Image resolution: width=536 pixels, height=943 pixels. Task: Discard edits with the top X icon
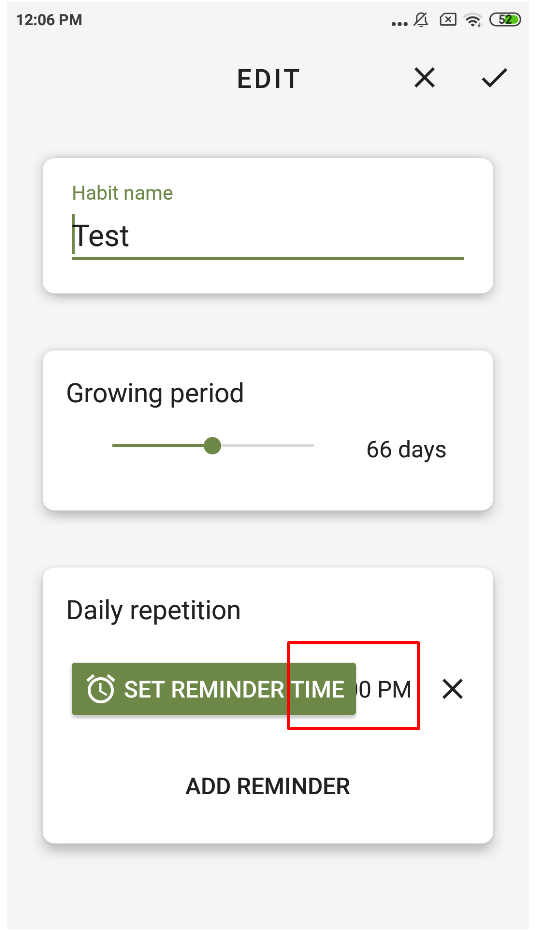tap(425, 78)
